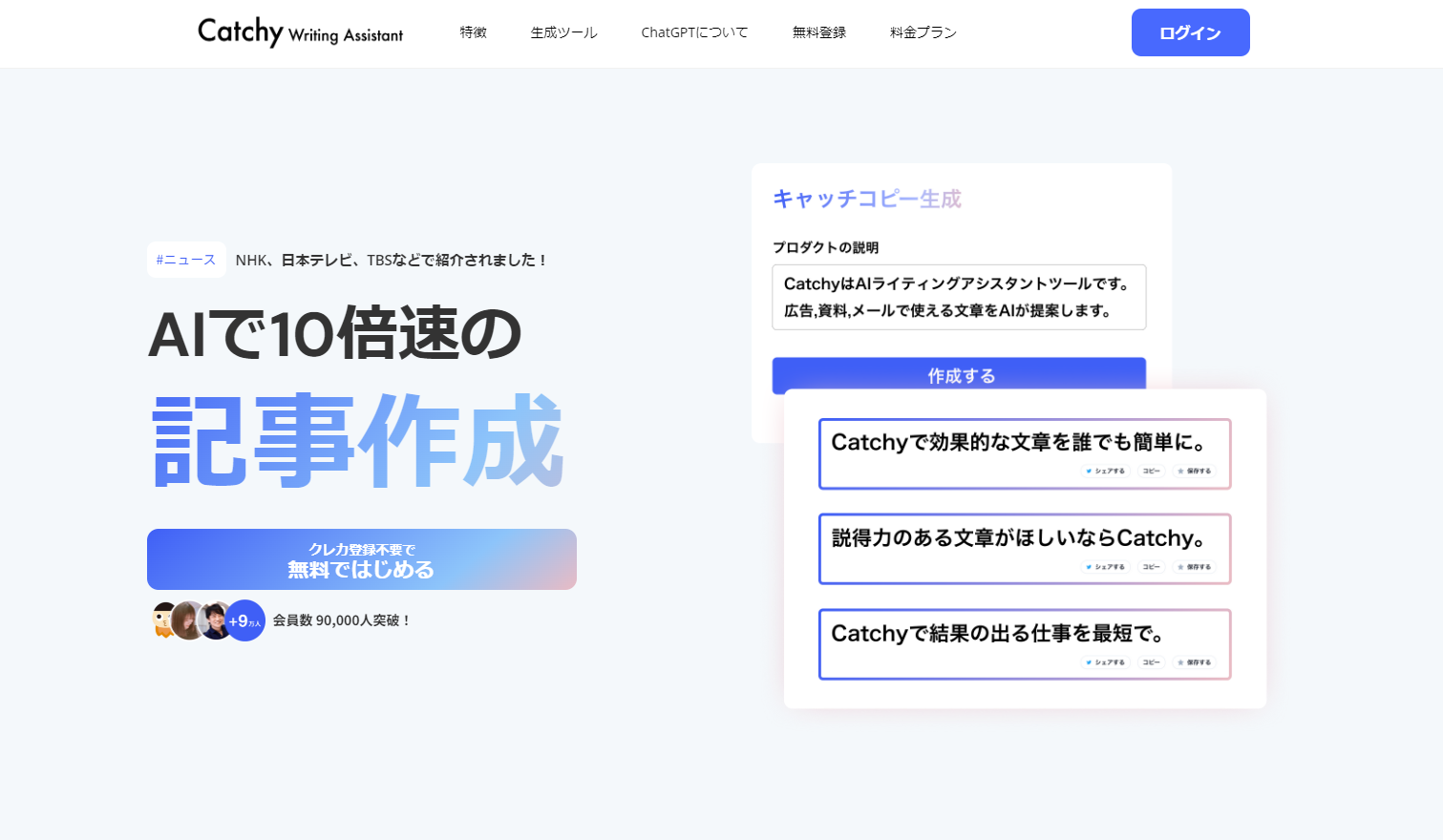This screenshot has height=840, width=1443.
Task: Copy the 'Catchyで結果の出る仕事' result
Action: tap(1152, 662)
